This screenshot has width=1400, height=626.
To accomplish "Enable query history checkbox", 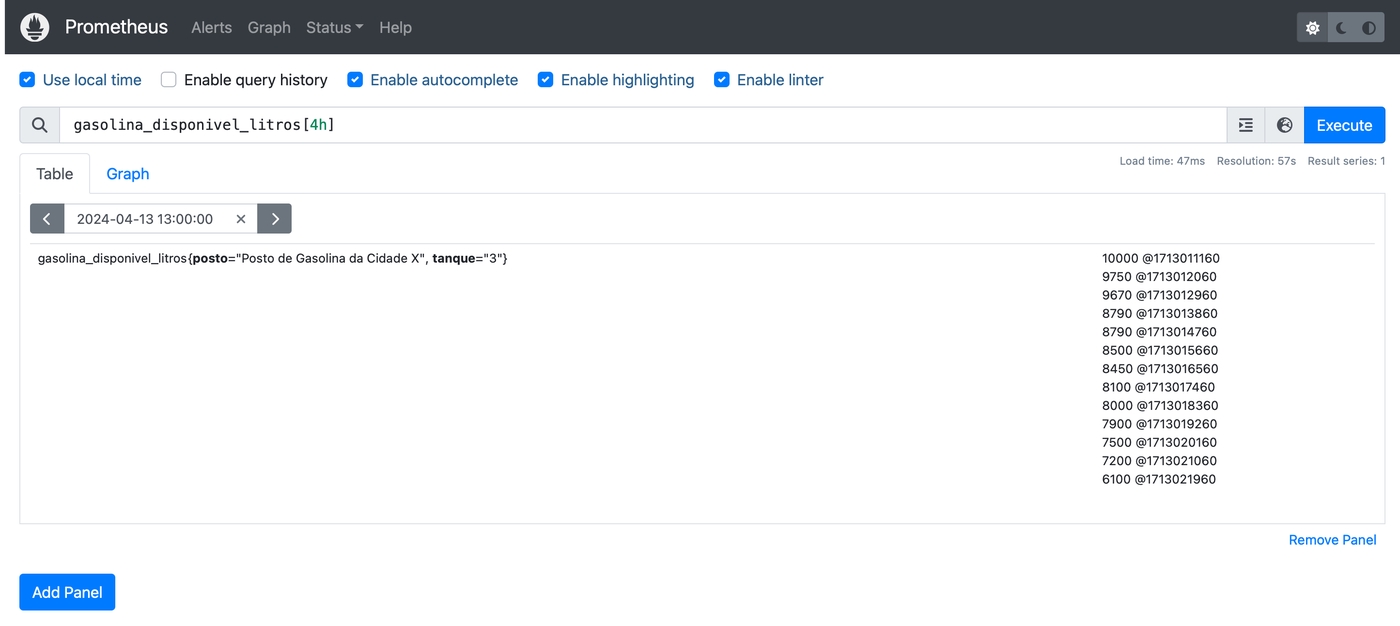I will [169, 80].
